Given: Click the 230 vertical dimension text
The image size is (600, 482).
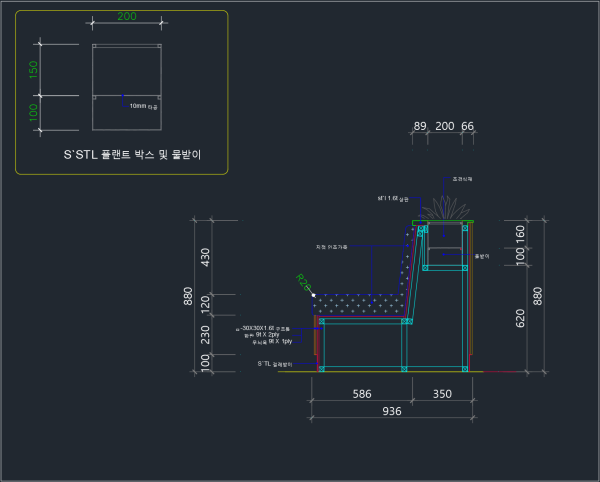Looking at the screenshot, I should [206, 335].
